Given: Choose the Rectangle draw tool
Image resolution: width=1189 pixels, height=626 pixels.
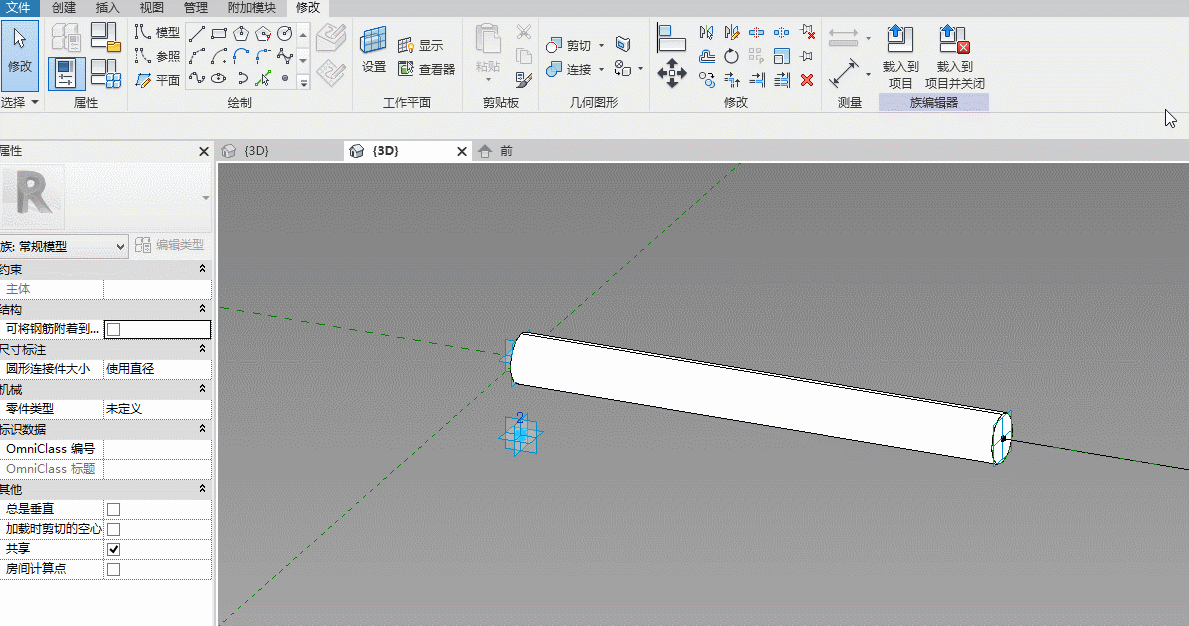Looking at the screenshot, I should pyautogui.click(x=219, y=33).
